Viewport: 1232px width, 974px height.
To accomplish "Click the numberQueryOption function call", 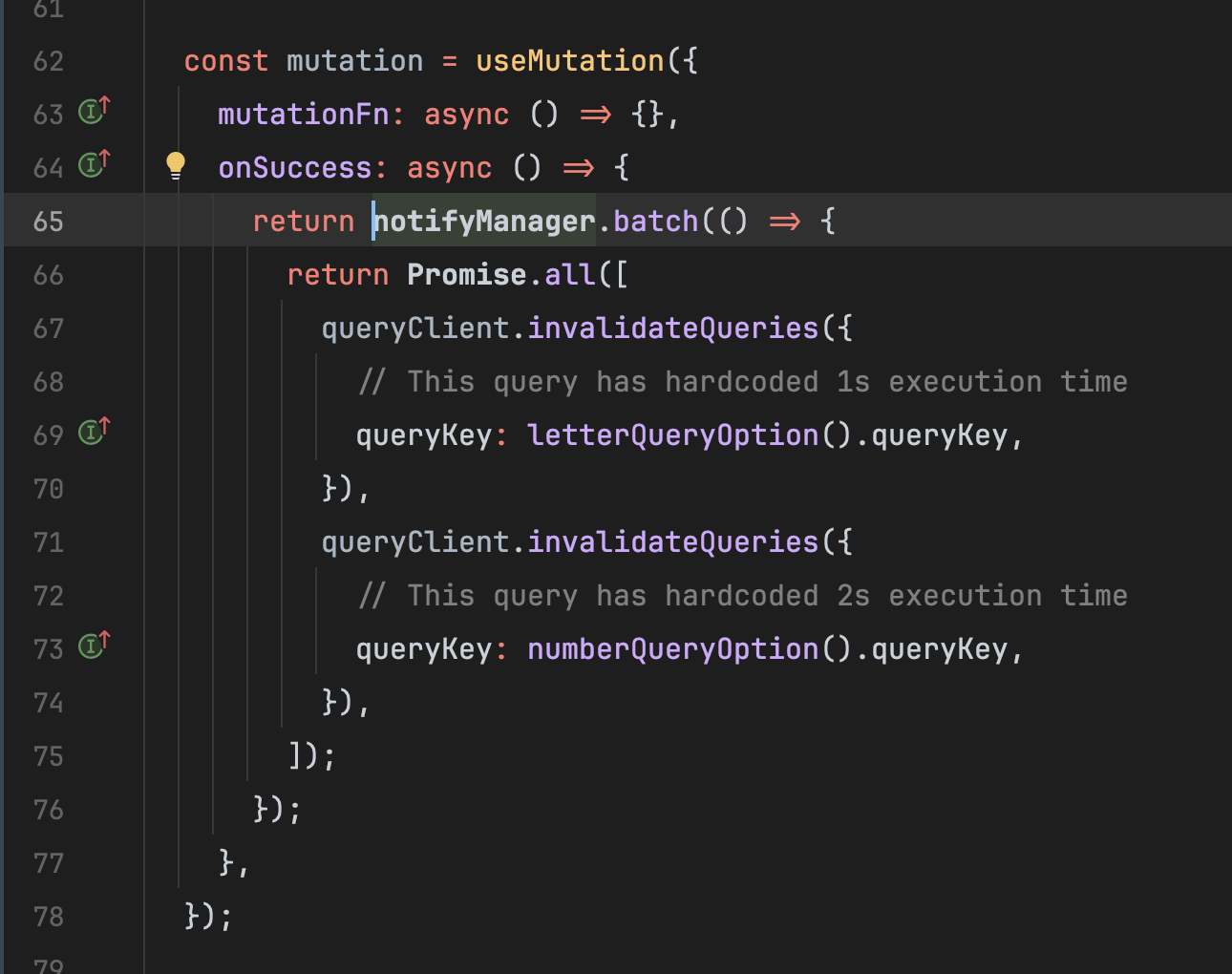I will [x=673, y=649].
